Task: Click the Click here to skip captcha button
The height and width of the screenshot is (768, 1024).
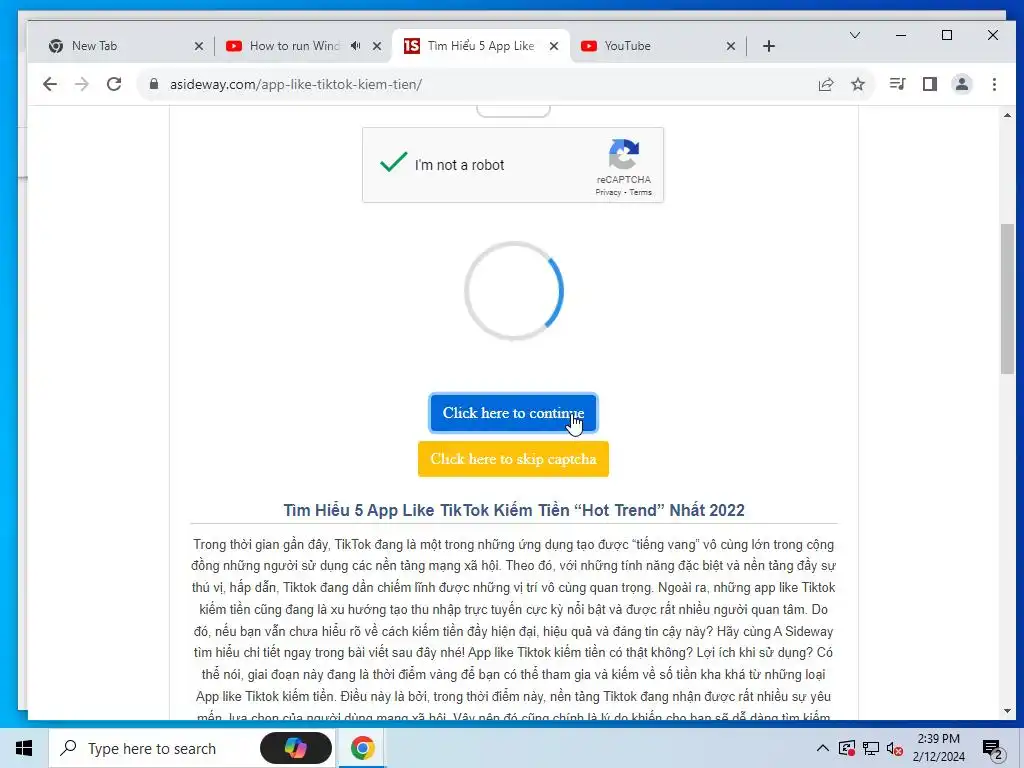Action: point(513,458)
